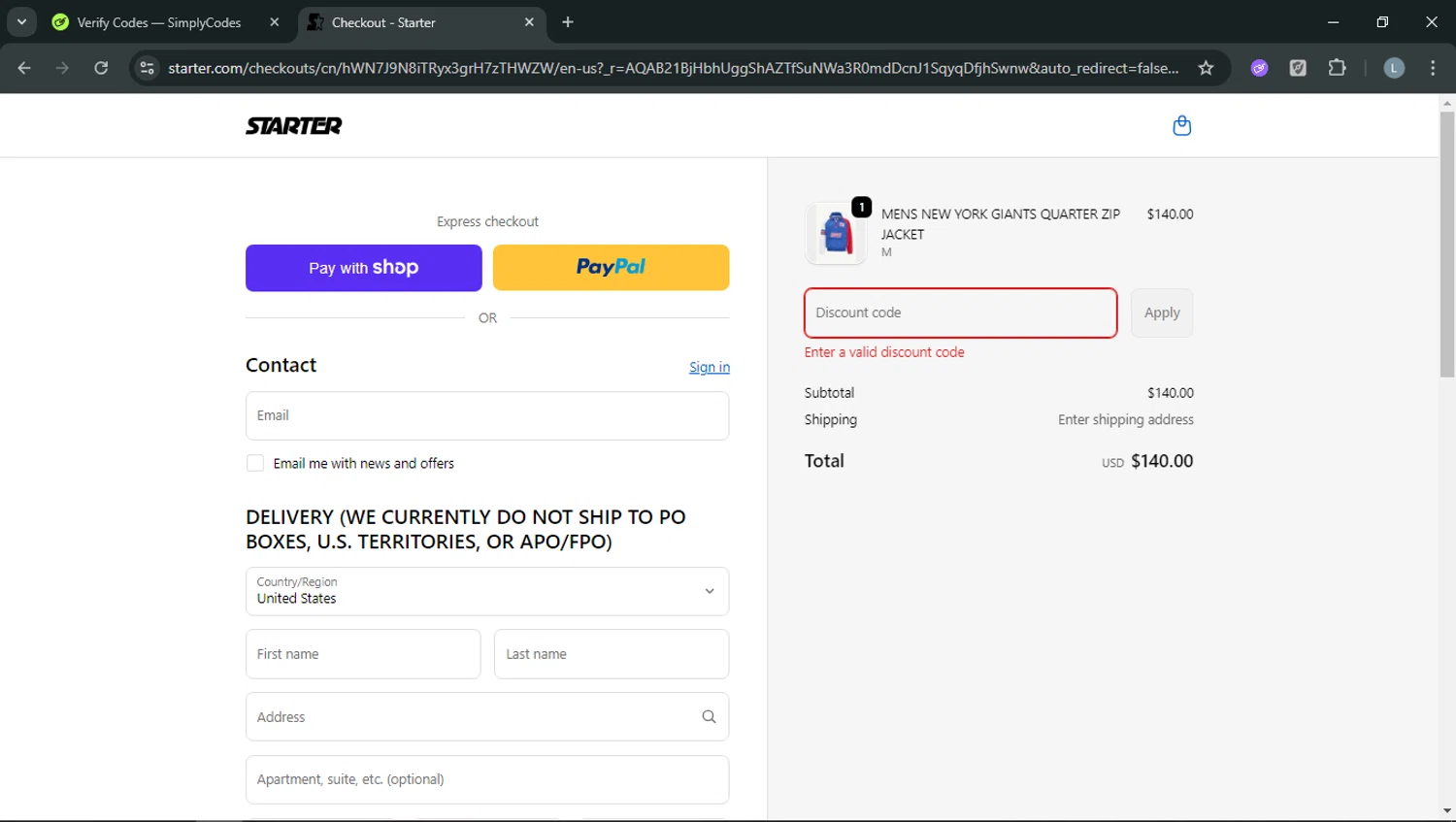This screenshot has width=1456, height=822.
Task: Click the jacket product thumbnail
Action: point(836,234)
